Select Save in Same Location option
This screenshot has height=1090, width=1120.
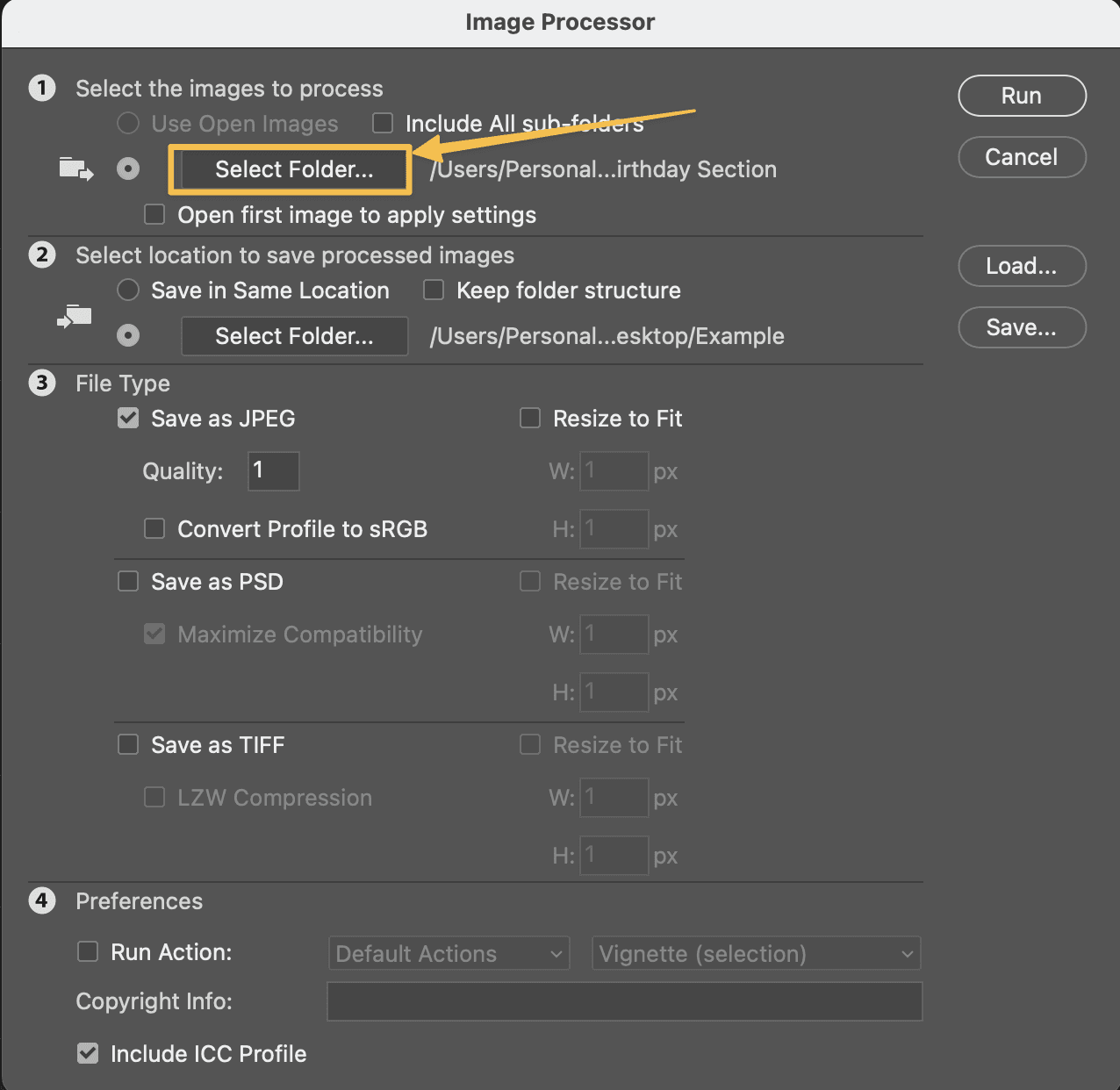(x=127, y=290)
